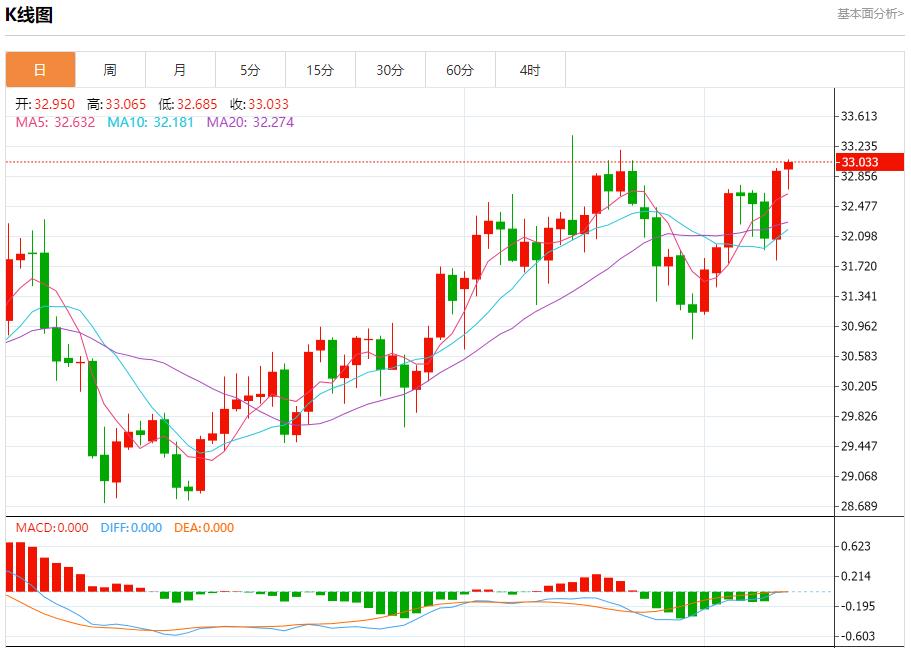The width and height of the screenshot is (911, 648).
Task: Select the 日 daily chart tab
Action: click(x=40, y=70)
